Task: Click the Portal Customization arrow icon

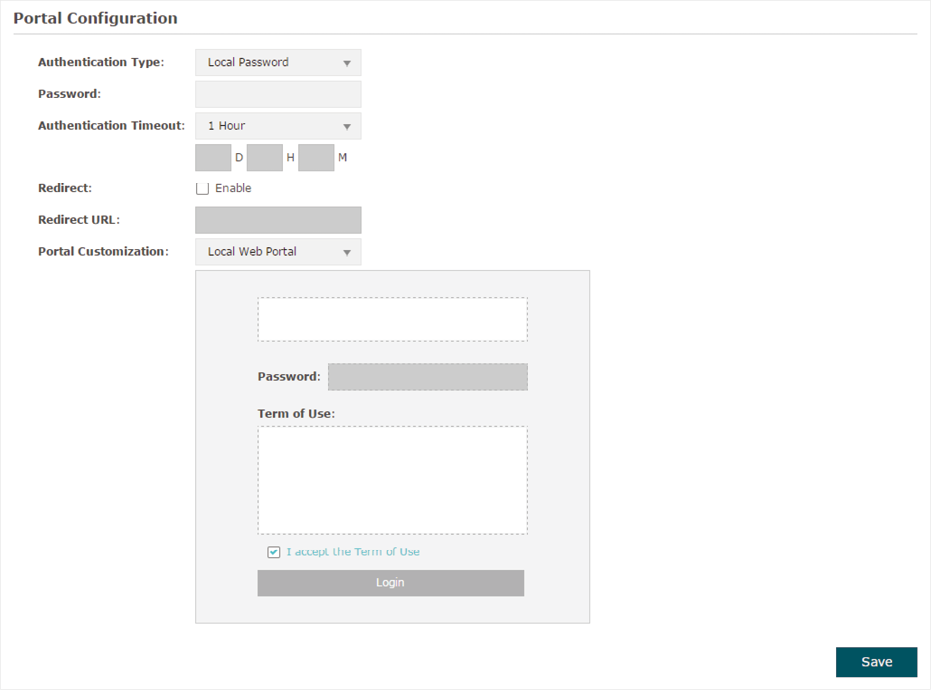Action: 347,252
